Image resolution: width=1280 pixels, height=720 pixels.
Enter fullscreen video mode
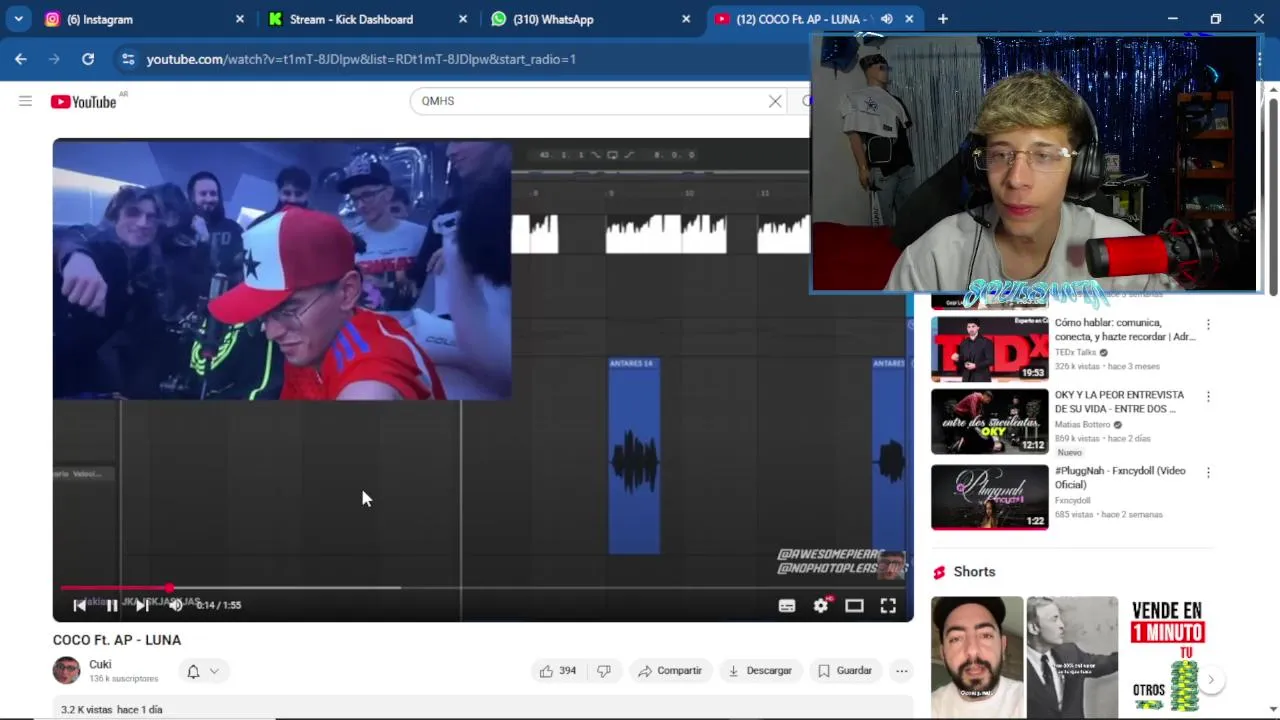click(x=888, y=605)
